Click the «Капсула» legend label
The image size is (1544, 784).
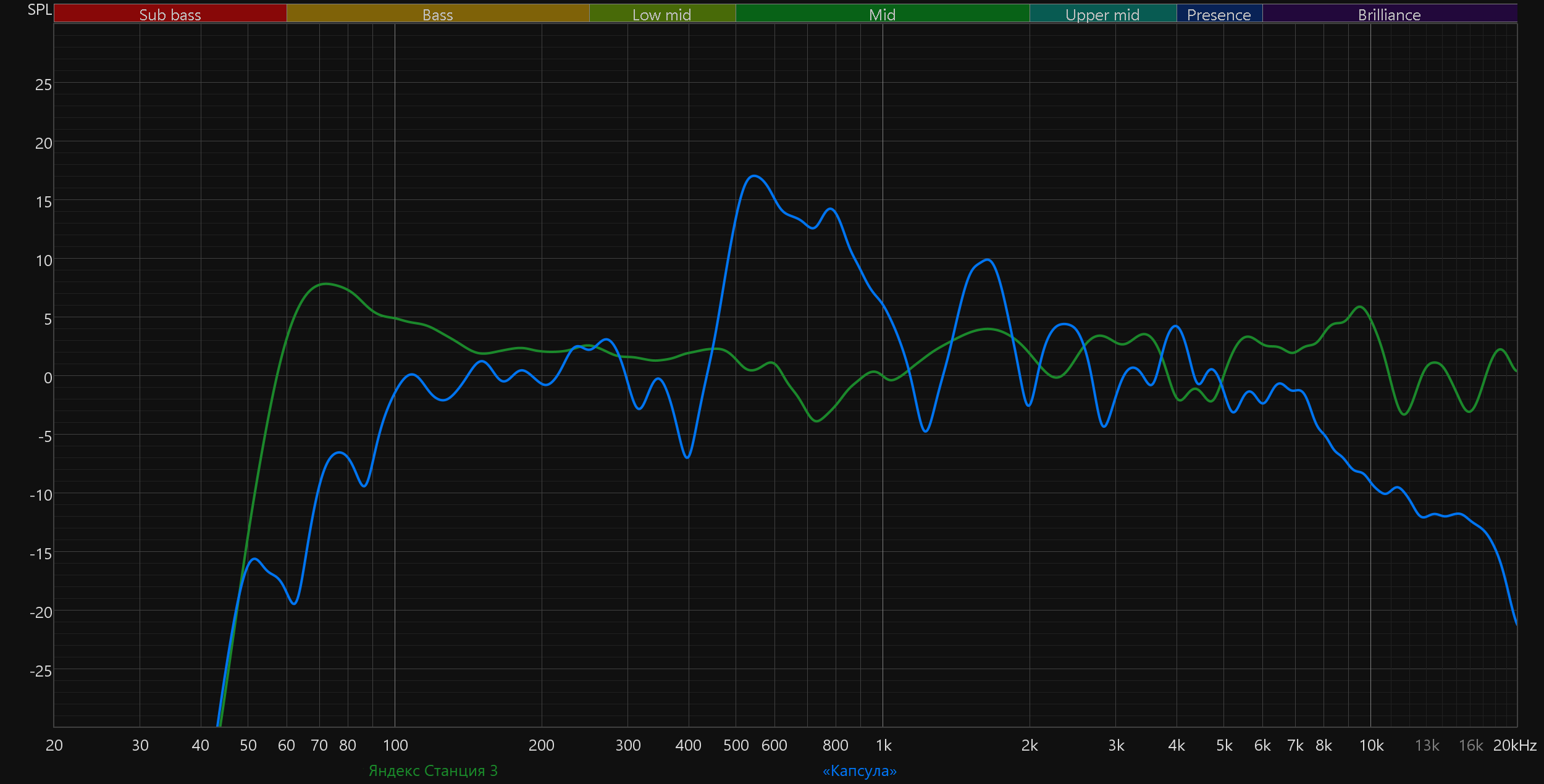[x=859, y=770]
